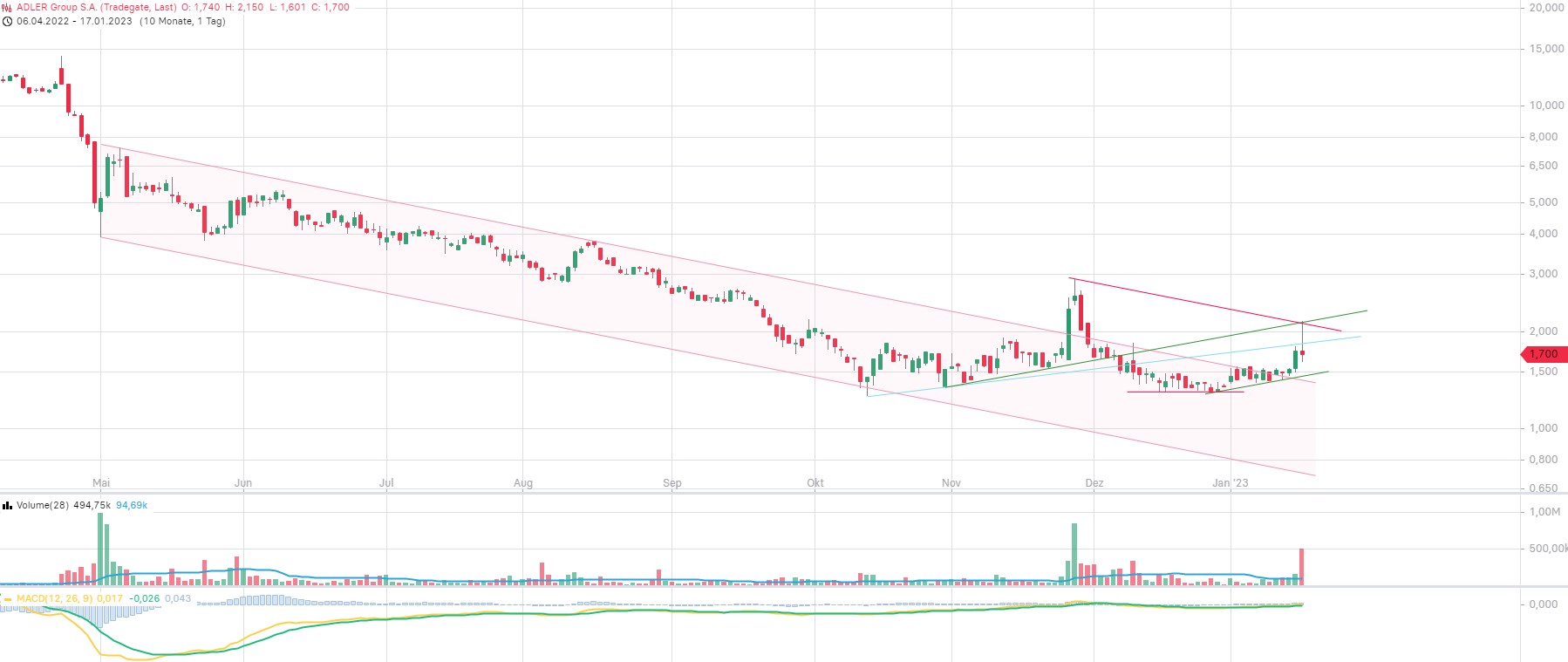
Task: Click the (10 Monate, 1 Tag) period label
Action: click(x=182, y=21)
